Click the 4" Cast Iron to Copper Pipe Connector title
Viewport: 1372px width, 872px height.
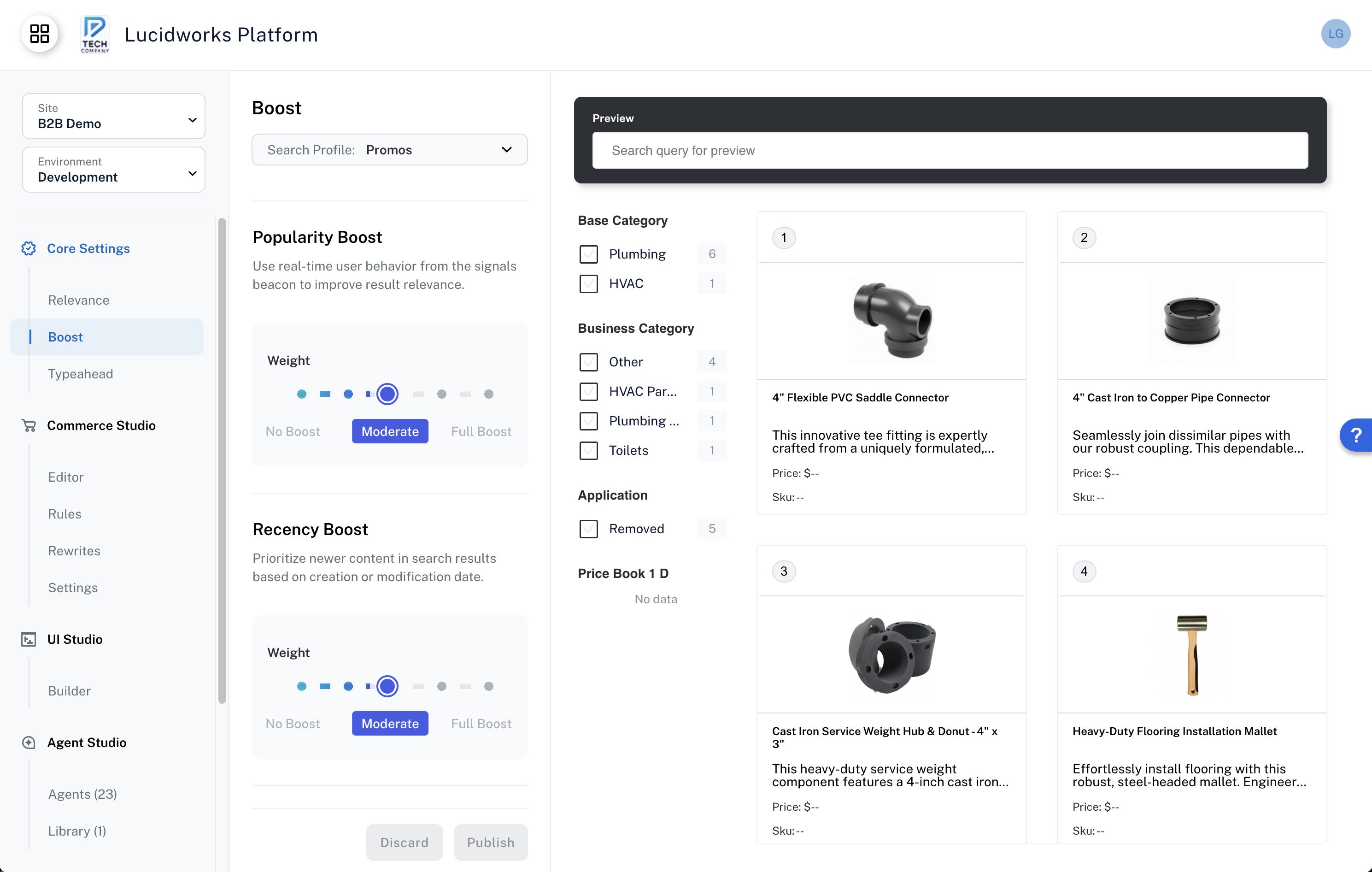point(1171,397)
